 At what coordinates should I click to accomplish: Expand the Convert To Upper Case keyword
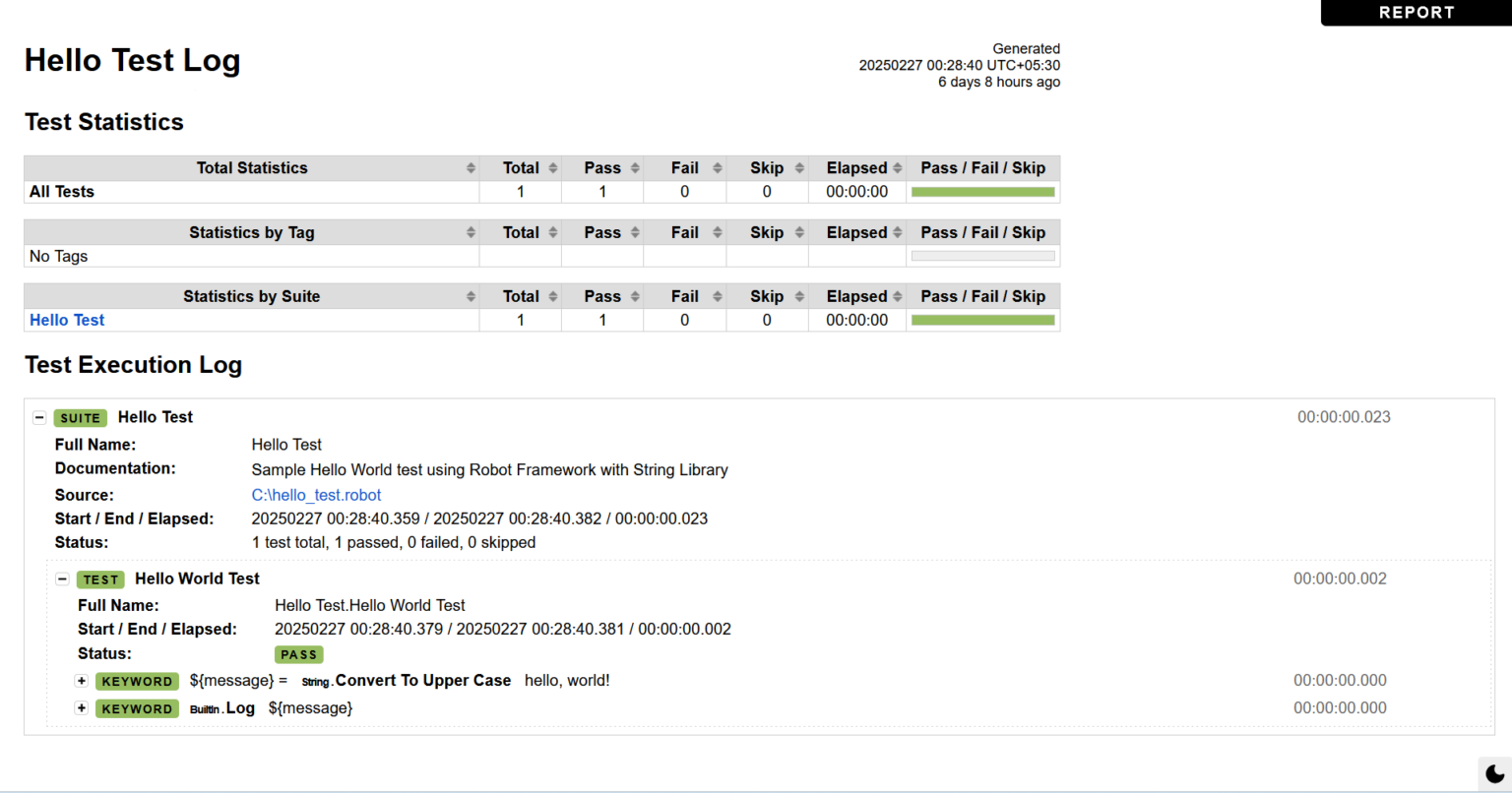82,681
